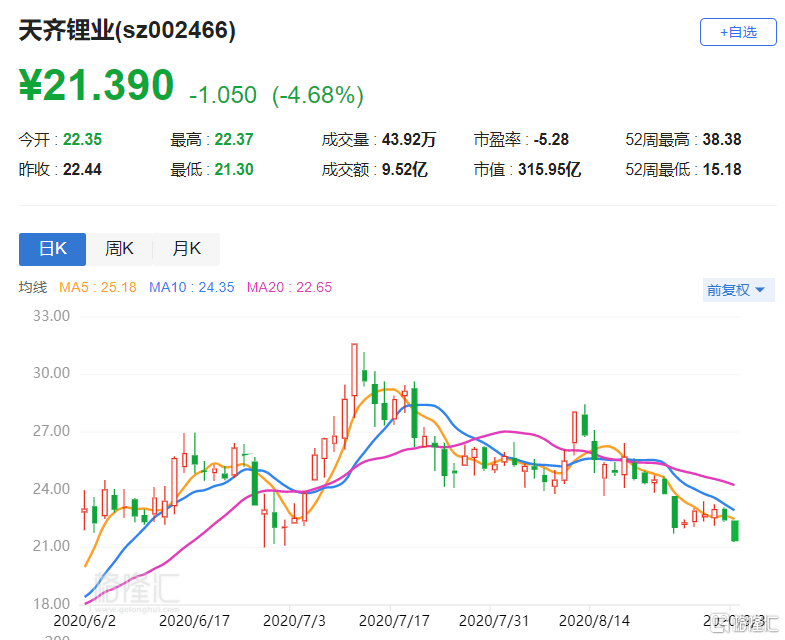Open the 前复权 adjustment dropdown
785x640 pixels.
(x=738, y=290)
